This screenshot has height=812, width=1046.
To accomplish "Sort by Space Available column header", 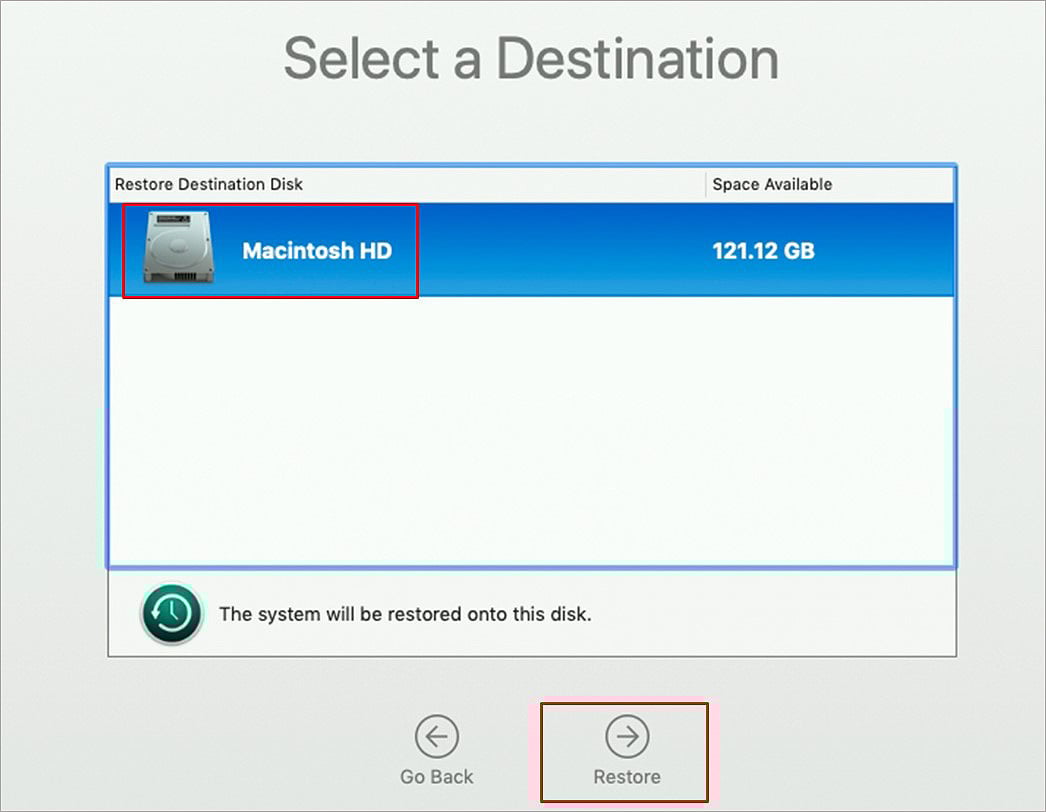I will tap(830, 184).
